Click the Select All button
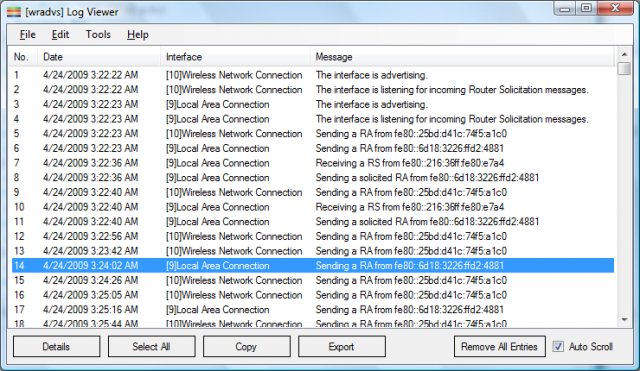 (x=151, y=347)
